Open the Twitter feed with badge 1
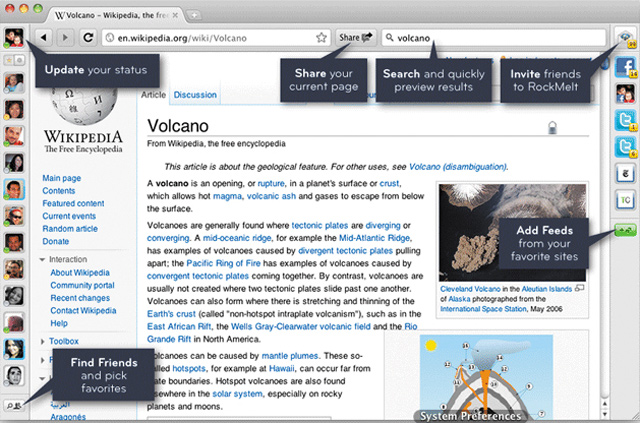The height and width of the screenshot is (423, 640). [625, 120]
